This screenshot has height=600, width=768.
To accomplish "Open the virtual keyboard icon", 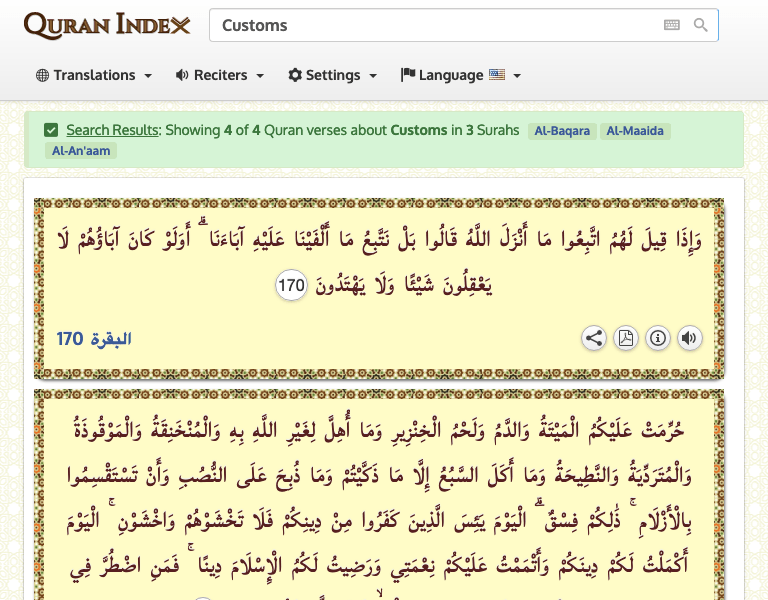I will 672,25.
